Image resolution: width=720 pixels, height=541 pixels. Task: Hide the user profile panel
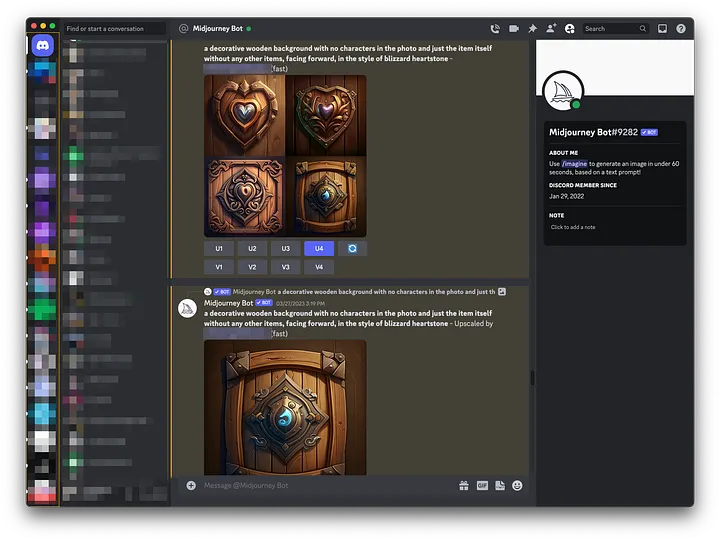pyautogui.click(x=569, y=29)
